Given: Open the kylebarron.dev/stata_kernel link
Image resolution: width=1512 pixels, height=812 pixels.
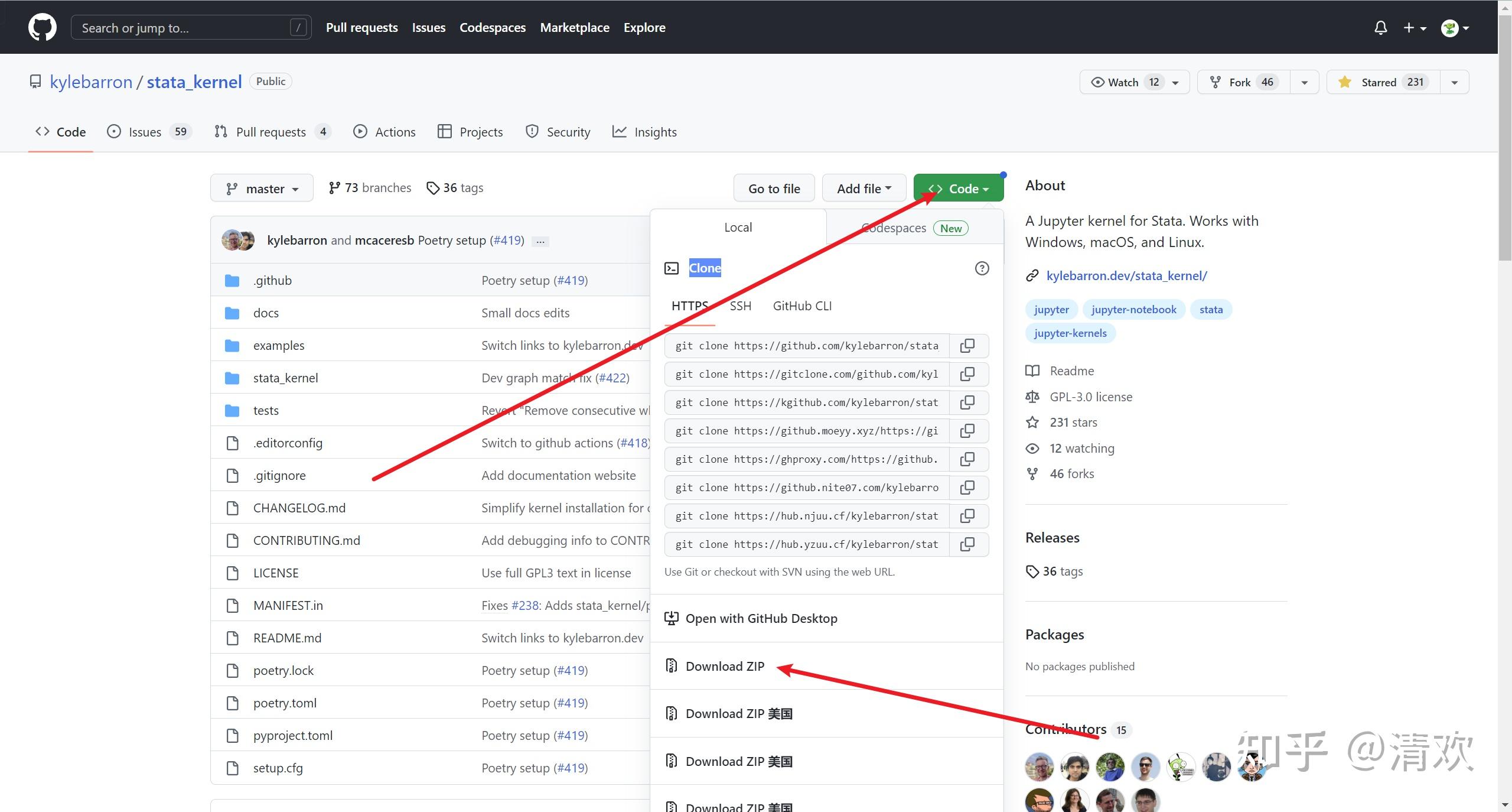Looking at the screenshot, I should click(x=1126, y=275).
